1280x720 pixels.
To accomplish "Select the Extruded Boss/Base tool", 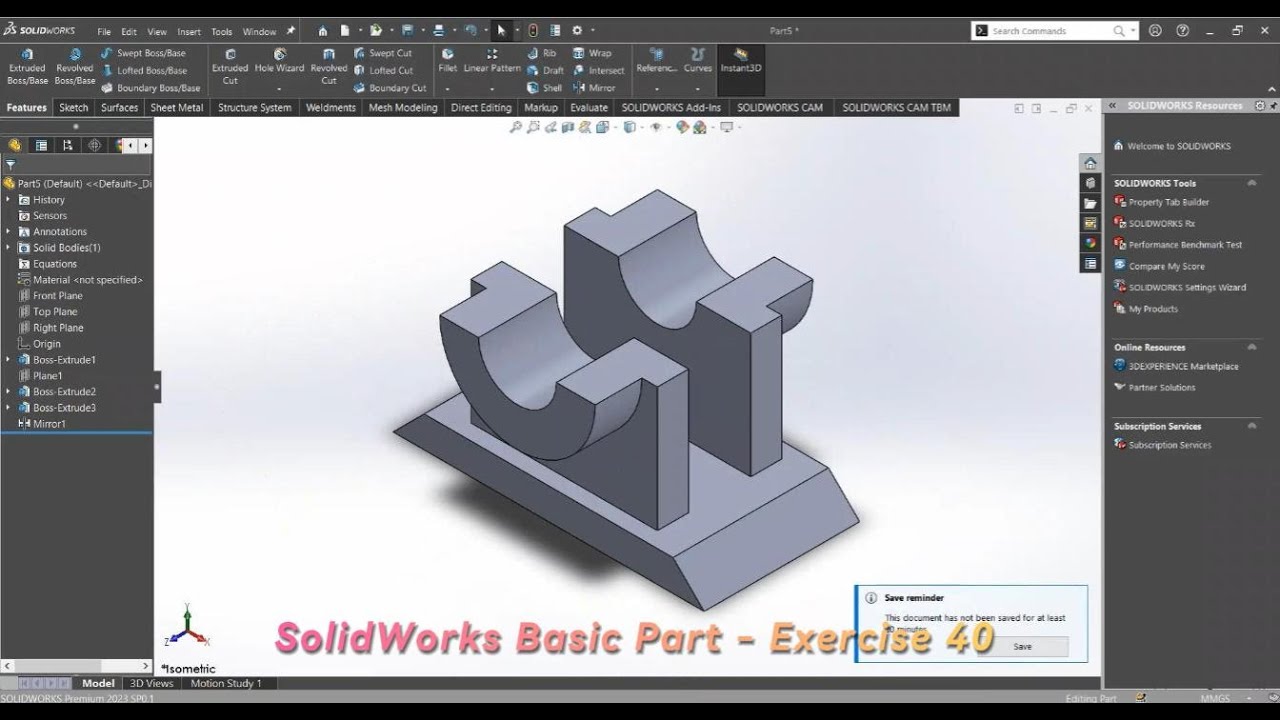I will click(x=27, y=67).
